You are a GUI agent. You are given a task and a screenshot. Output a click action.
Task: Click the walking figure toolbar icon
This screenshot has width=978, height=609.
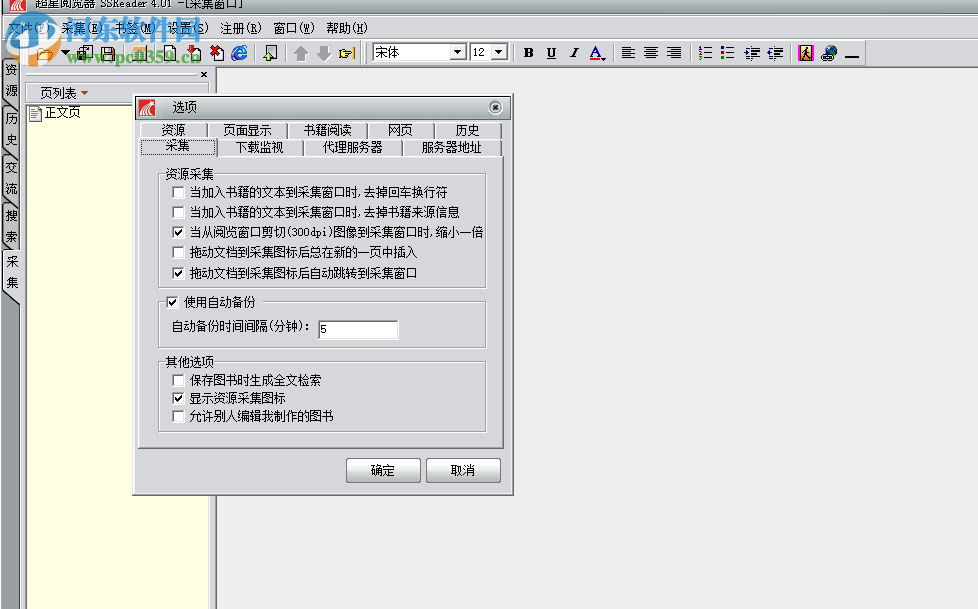pyautogui.click(x=806, y=53)
